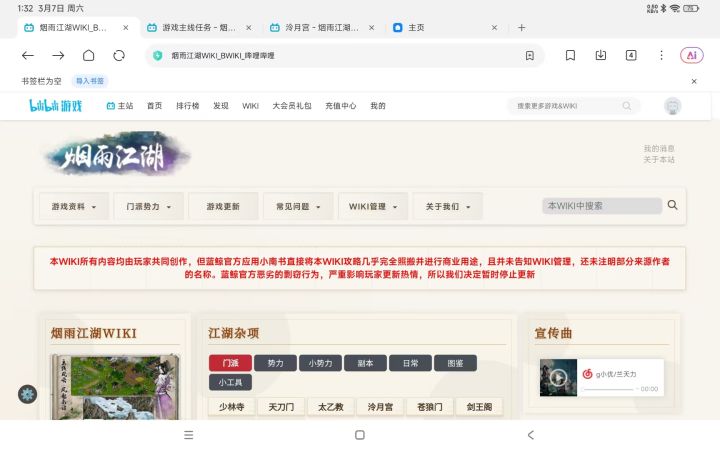Open the bookmarks icon in browser toolbar
This screenshot has width=720, height=450.
click(x=570, y=56)
